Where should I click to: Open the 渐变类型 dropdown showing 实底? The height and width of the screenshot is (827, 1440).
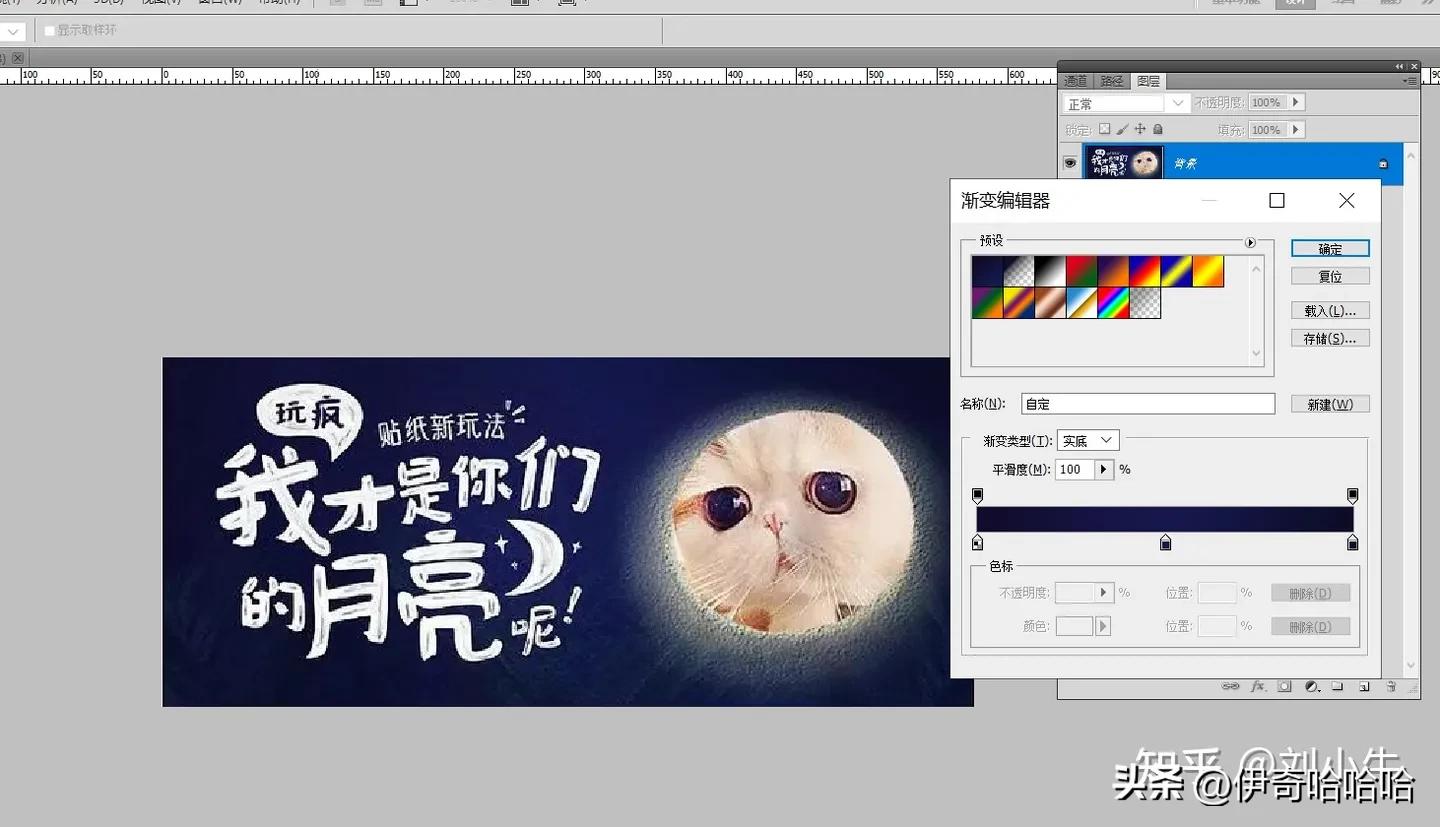coord(1087,440)
